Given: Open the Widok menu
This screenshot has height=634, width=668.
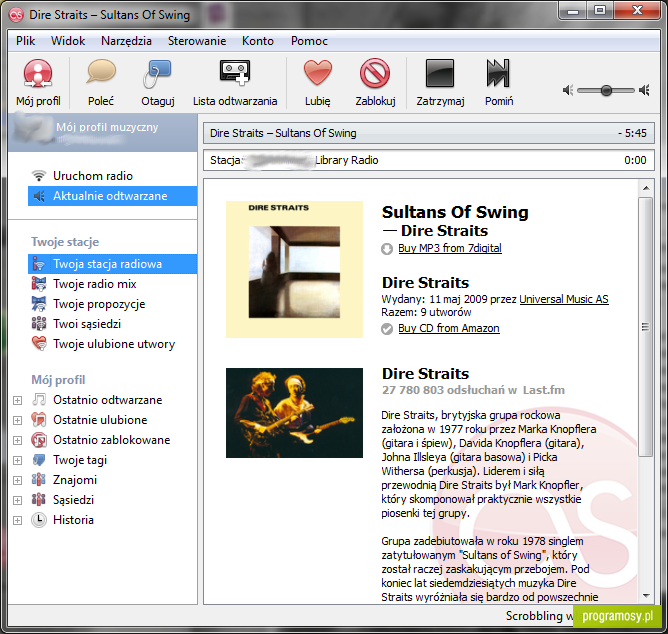Looking at the screenshot, I should 68,41.
